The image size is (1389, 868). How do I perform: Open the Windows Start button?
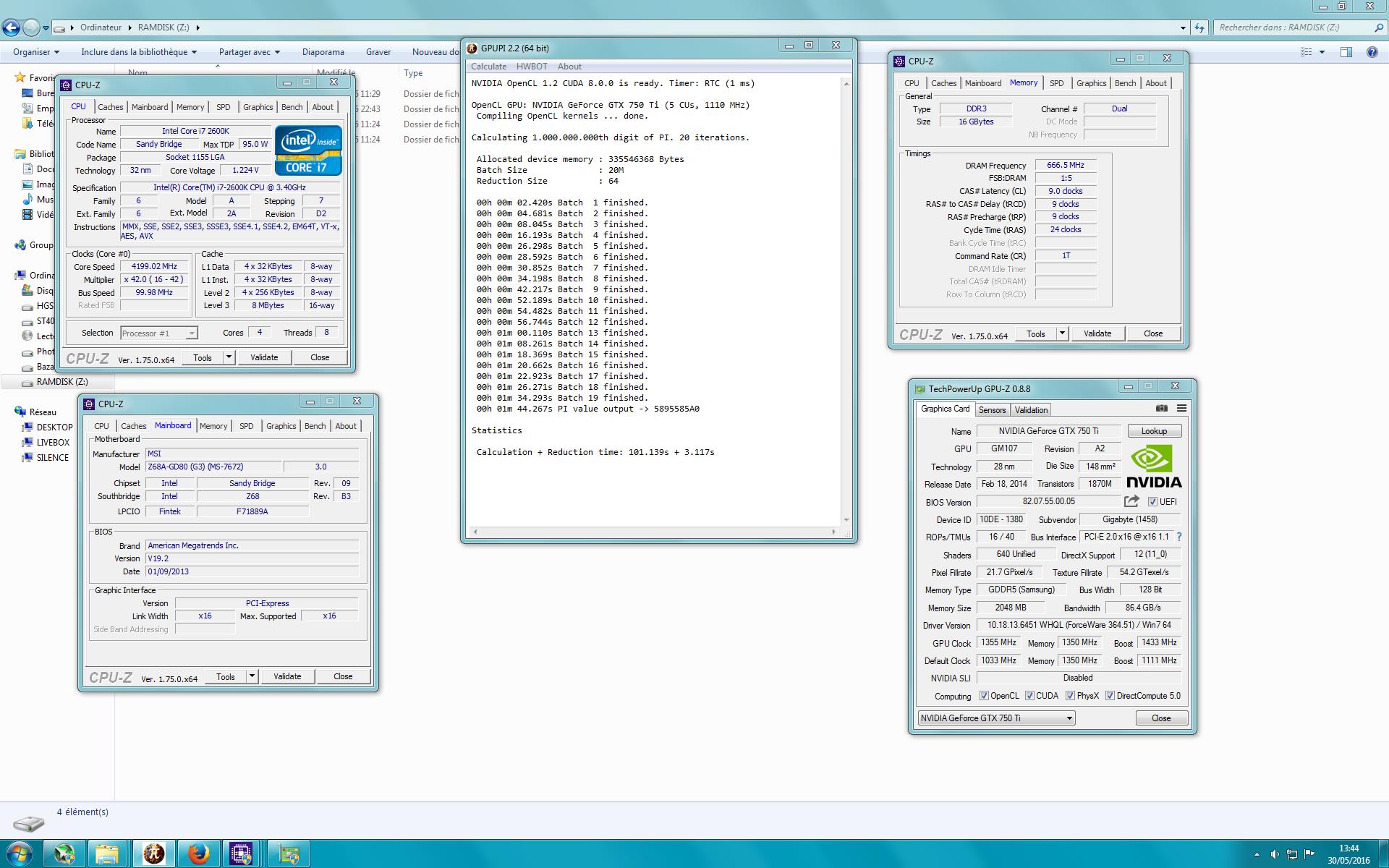[19, 854]
